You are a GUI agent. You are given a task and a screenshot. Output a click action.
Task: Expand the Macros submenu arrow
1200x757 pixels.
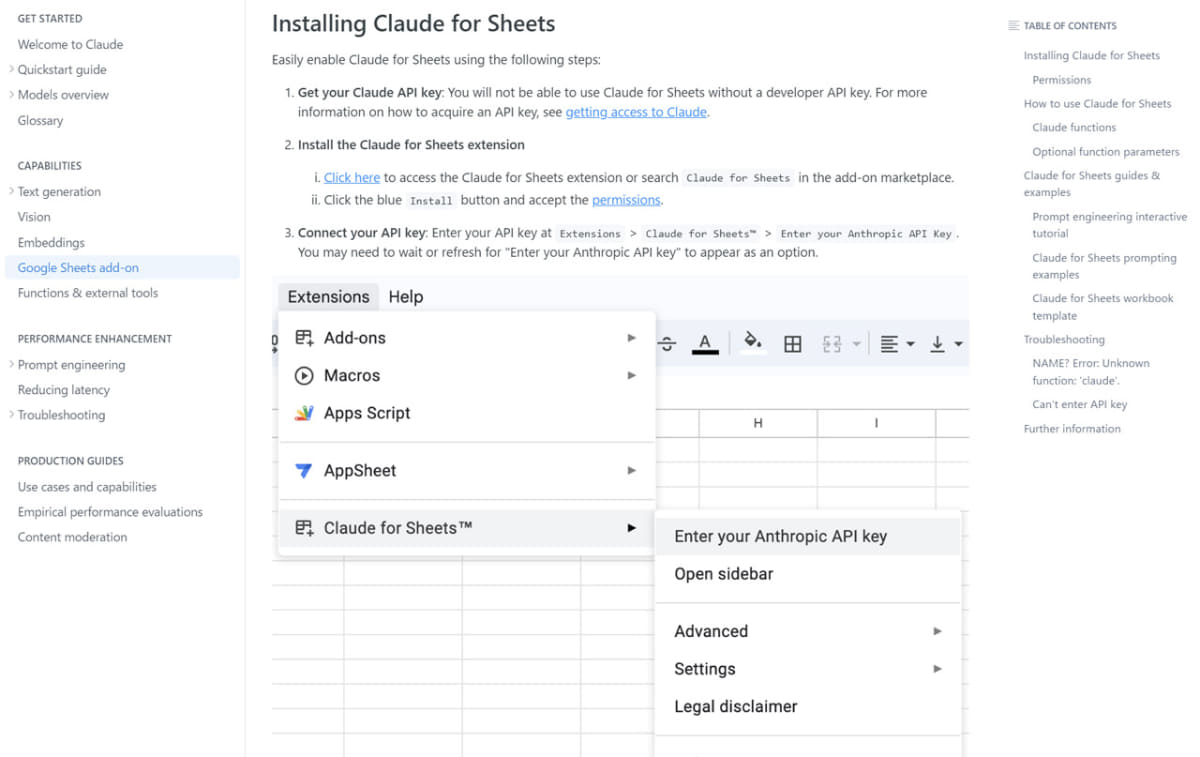631,375
